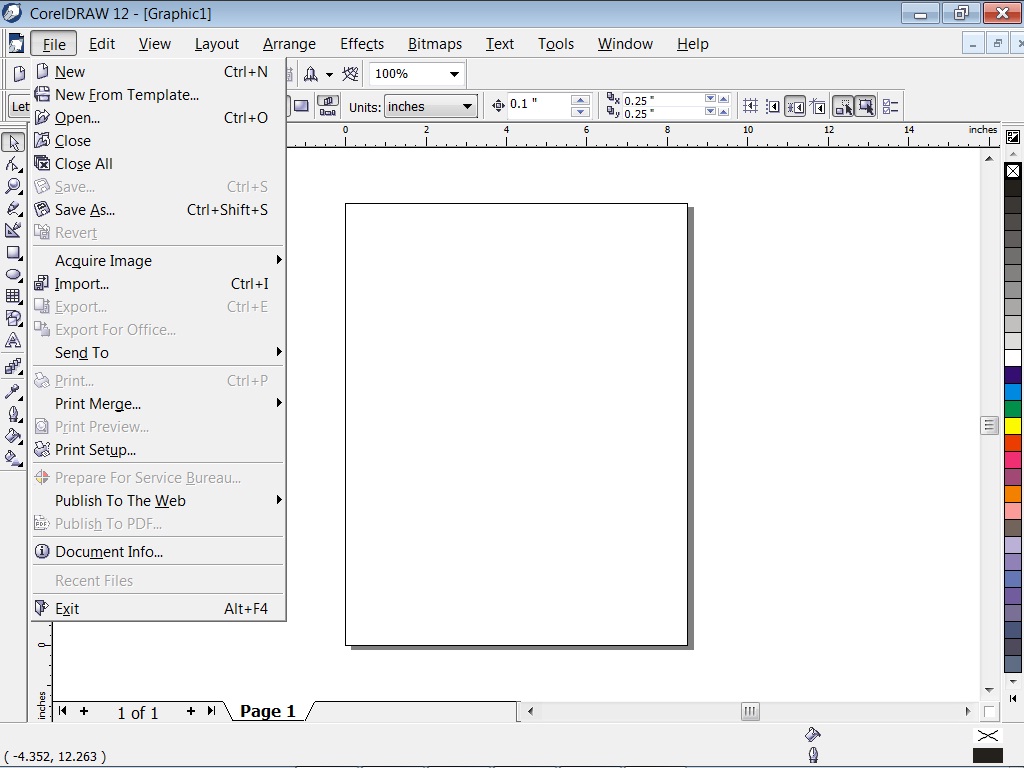Select the Eyedropper tool
1024x768 pixels.
[x=13, y=391]
